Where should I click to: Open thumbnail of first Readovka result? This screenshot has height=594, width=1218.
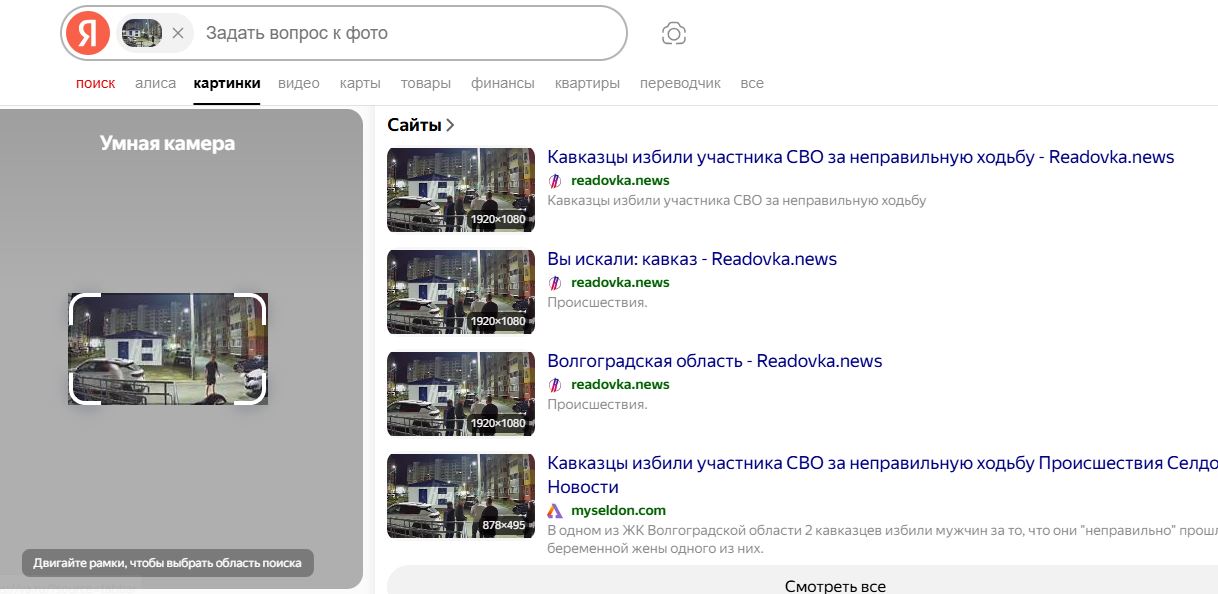click(x=461, y=190)
